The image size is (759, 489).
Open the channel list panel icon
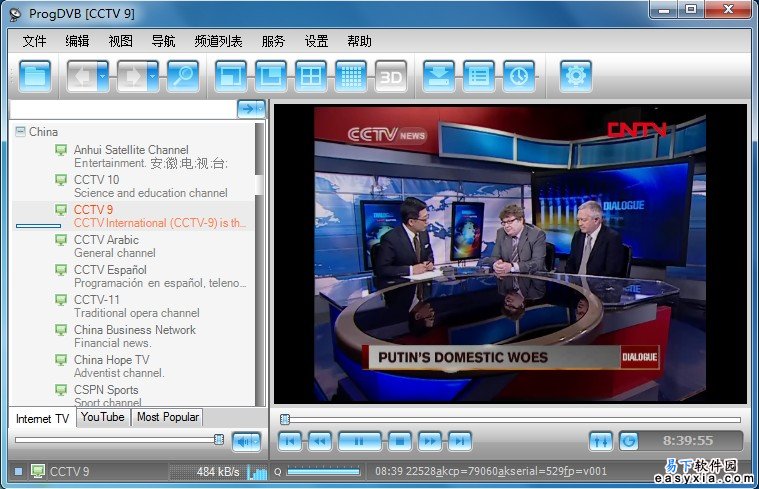pos(479,76)
